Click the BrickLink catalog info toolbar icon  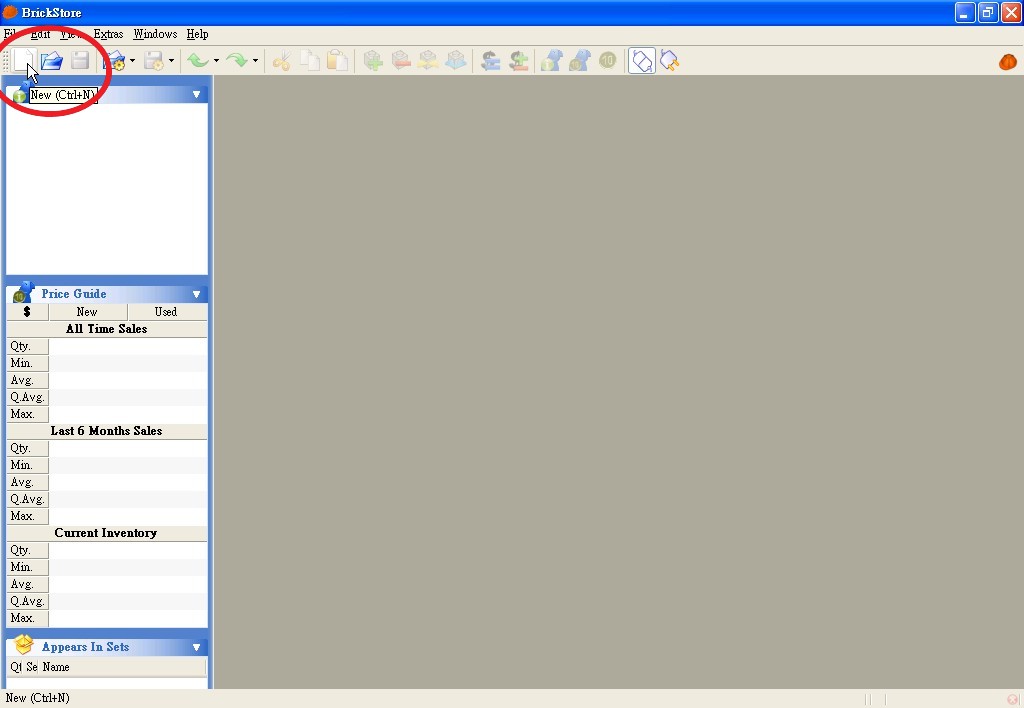[551, 61]
